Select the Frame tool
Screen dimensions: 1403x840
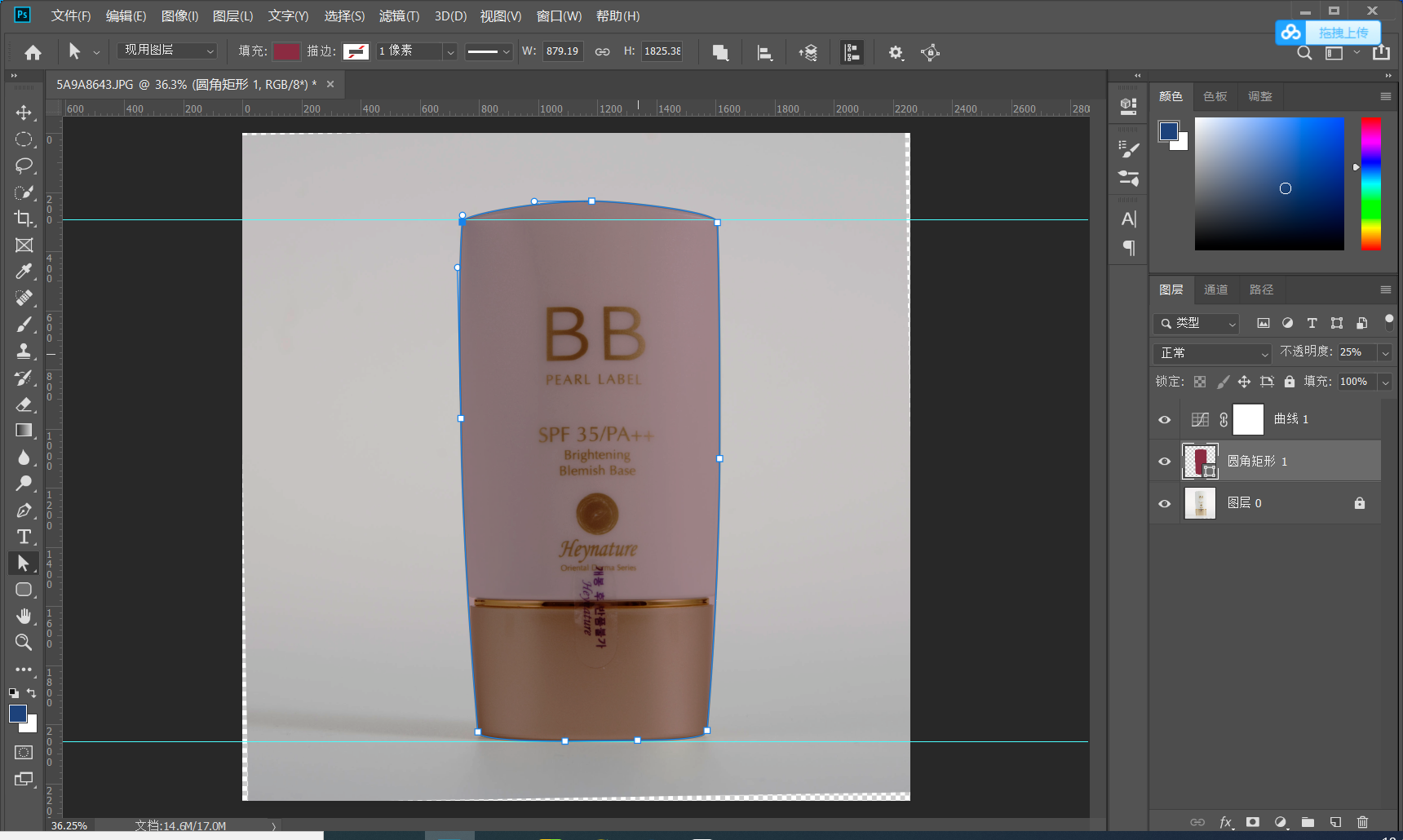pos(24,245)
